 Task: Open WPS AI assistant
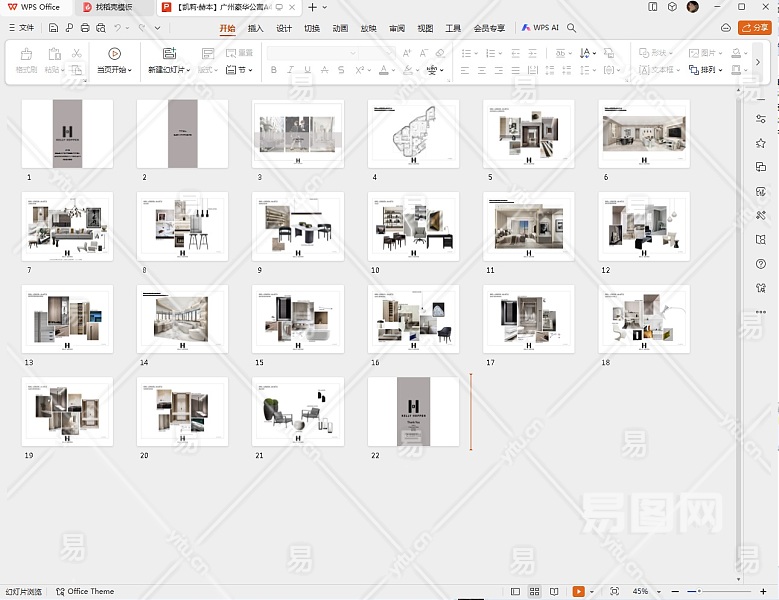click(539, 28)
